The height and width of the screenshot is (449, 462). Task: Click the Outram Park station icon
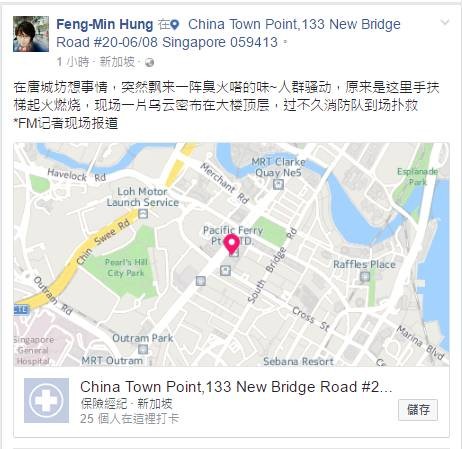tap(143, 349)
